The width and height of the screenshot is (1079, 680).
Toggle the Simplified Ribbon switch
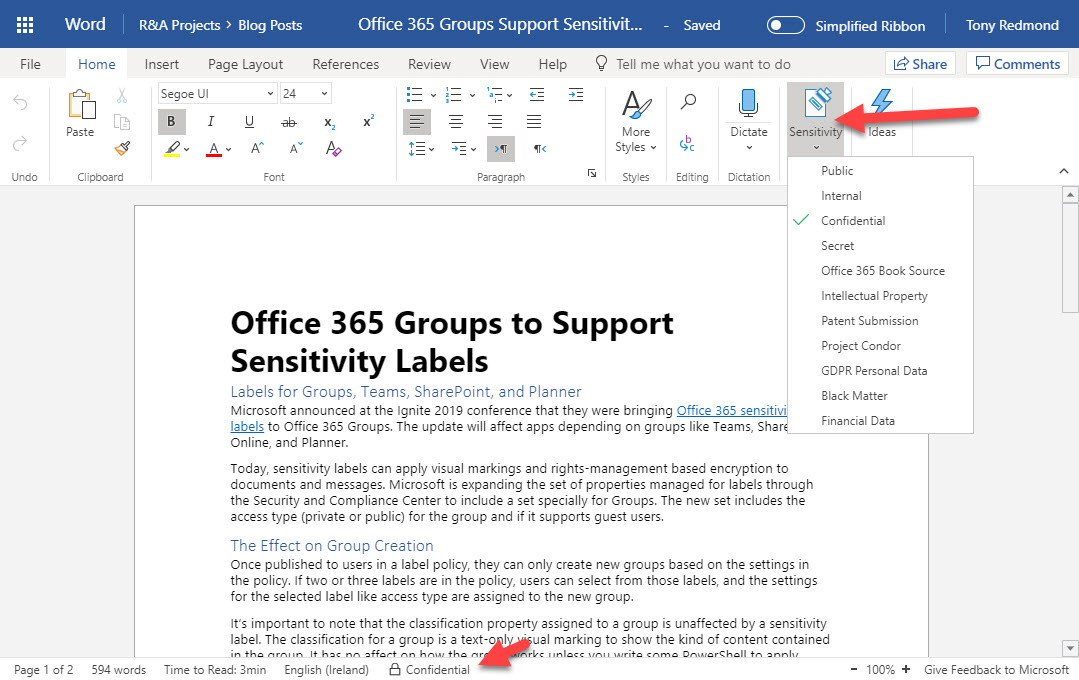click(x=785, y=25)
